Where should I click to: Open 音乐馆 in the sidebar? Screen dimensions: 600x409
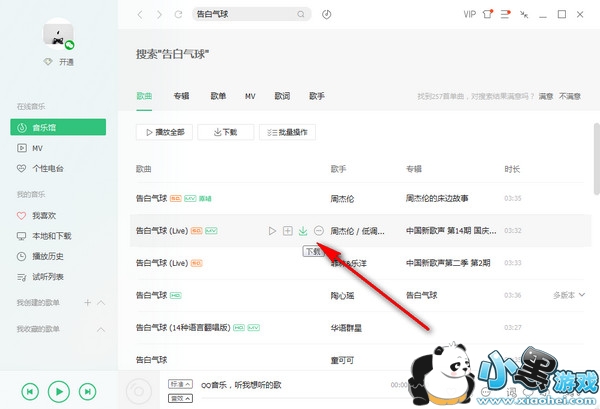pos(58,127)
